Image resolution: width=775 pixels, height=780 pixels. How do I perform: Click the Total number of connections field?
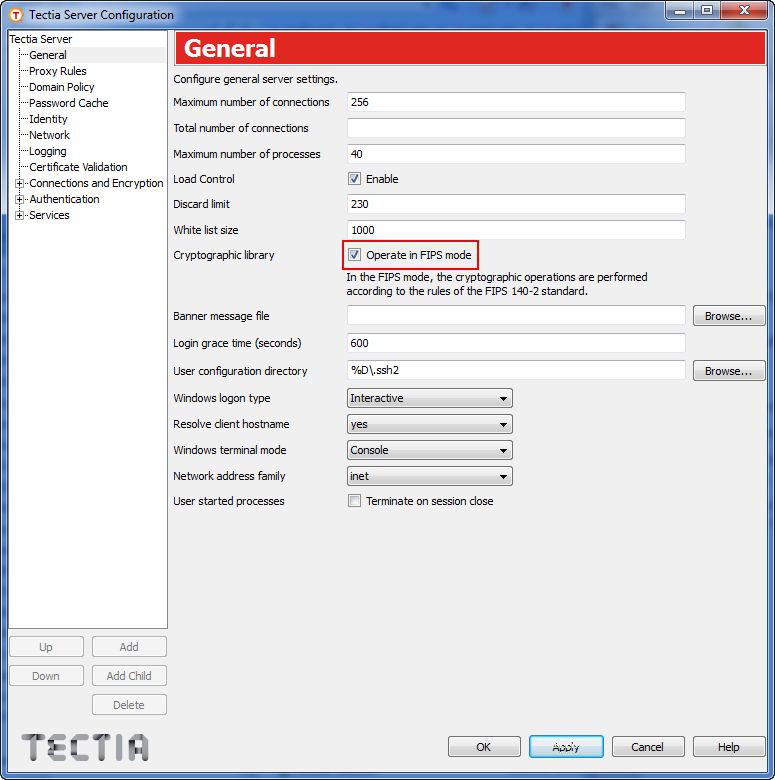[x=516, y=128]
